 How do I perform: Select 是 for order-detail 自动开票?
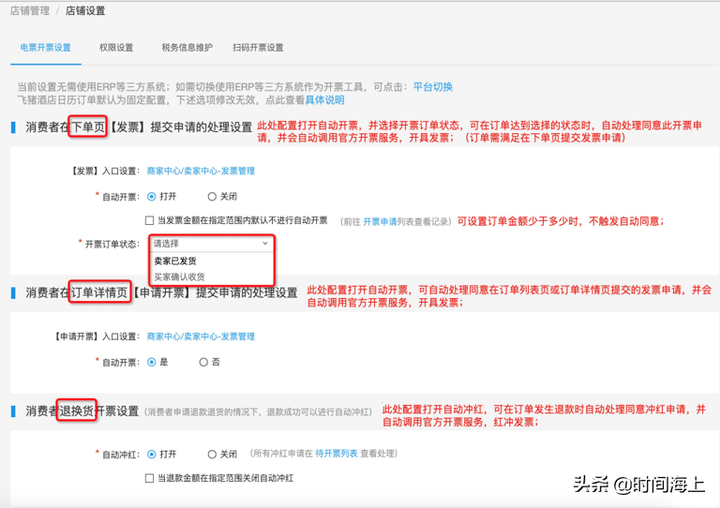[x=152, y=362]
